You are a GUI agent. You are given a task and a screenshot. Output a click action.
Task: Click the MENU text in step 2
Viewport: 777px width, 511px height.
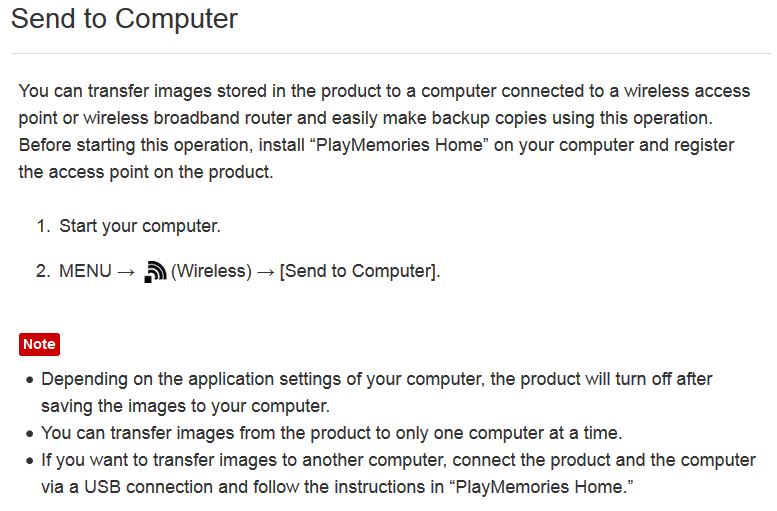click(x=85, y=272)
